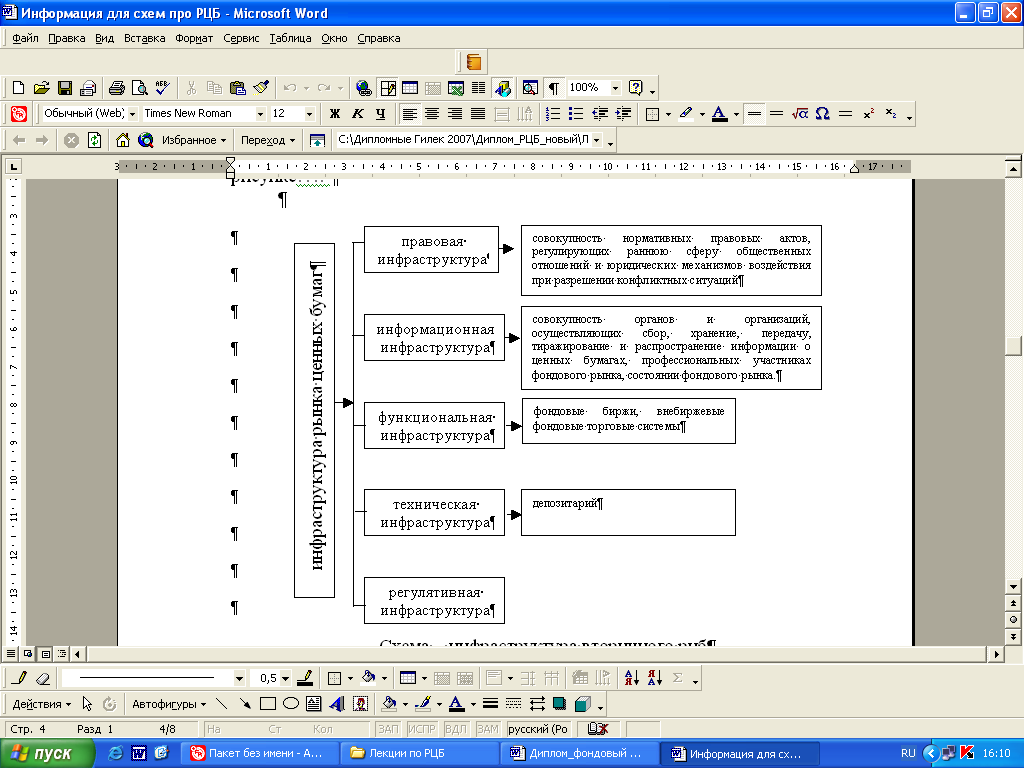Screen dimensions: 1024x768
Task: Insert an equation with the square root icon
Action: [x=800, y=114]
